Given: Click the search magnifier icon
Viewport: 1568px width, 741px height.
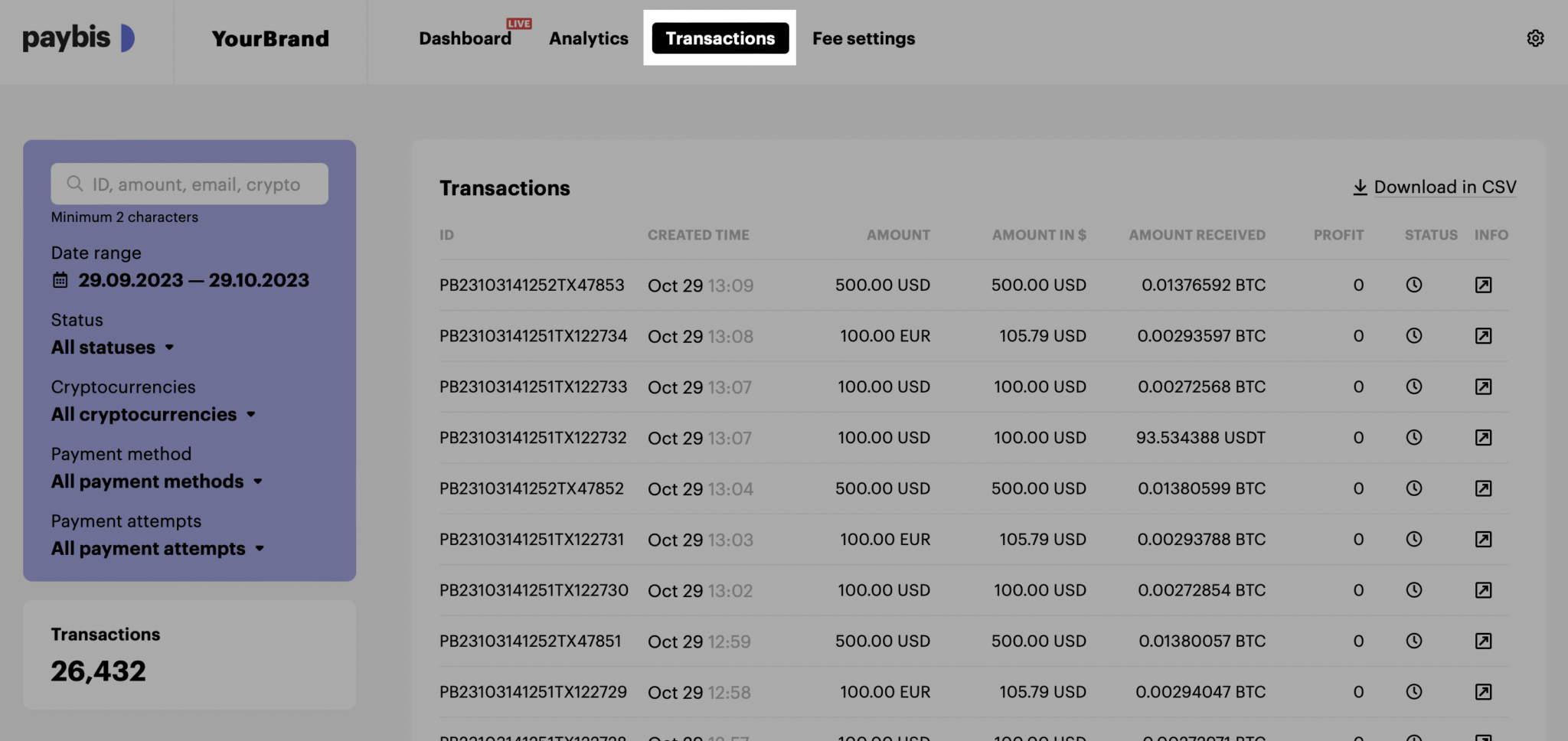Looking at the screenshot, I should click(74, 184).
